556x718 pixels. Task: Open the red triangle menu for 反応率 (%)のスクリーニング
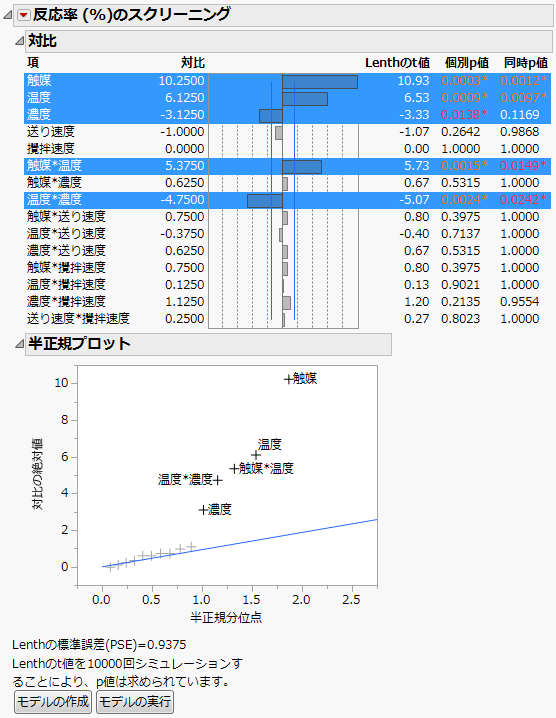[23, 15]
